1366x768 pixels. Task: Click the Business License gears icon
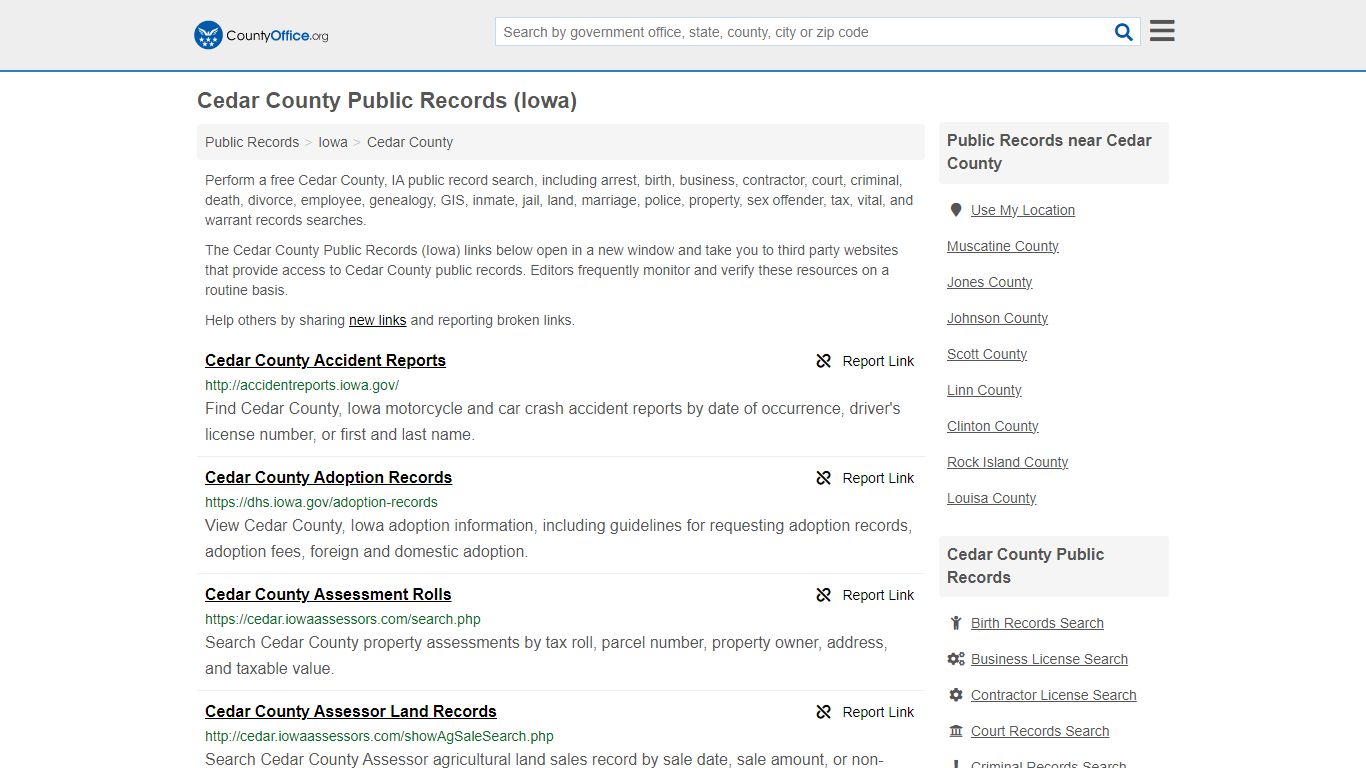pyautogui.click(x=956, y=659)
